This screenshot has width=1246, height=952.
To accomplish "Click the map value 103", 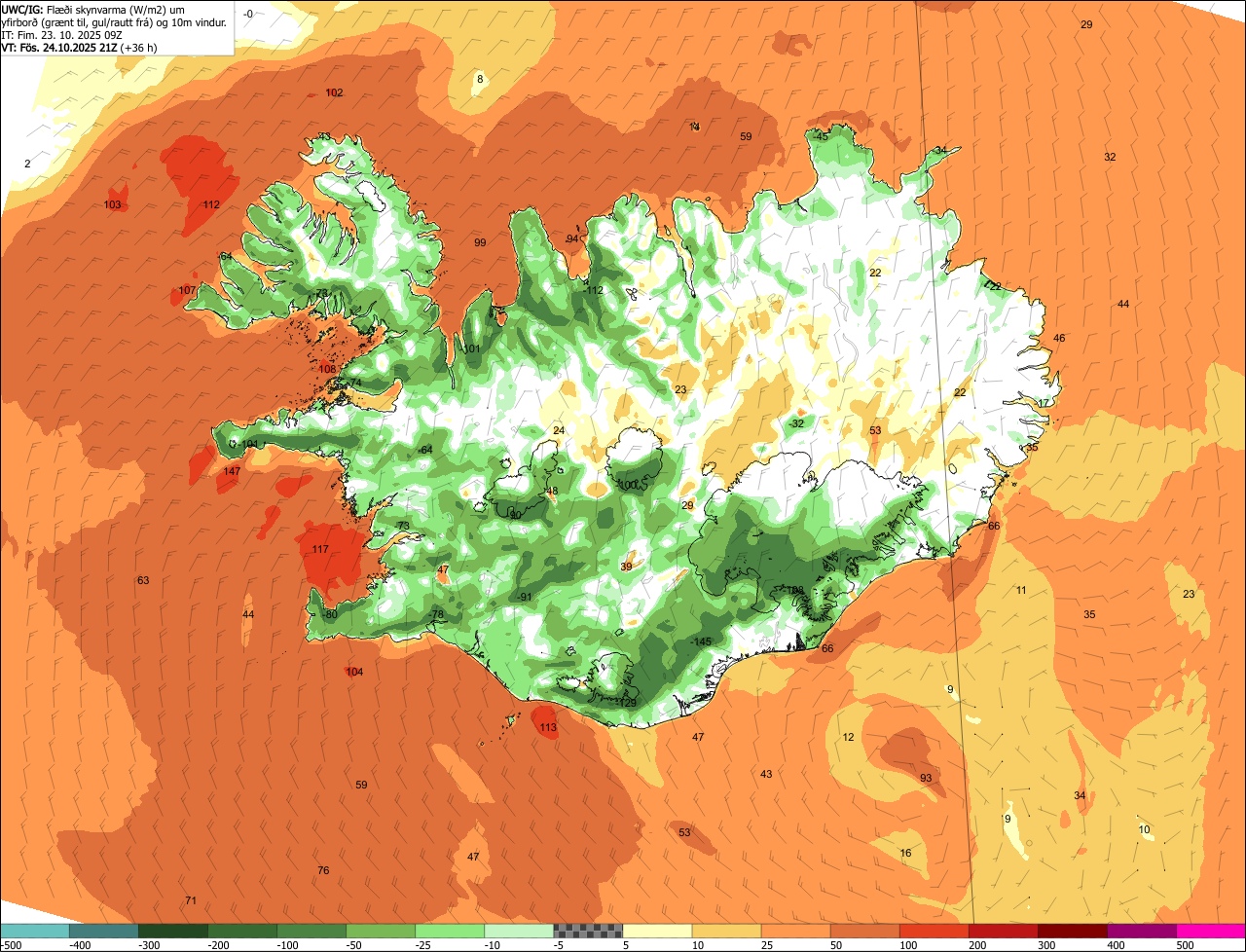I will [112, 204].
